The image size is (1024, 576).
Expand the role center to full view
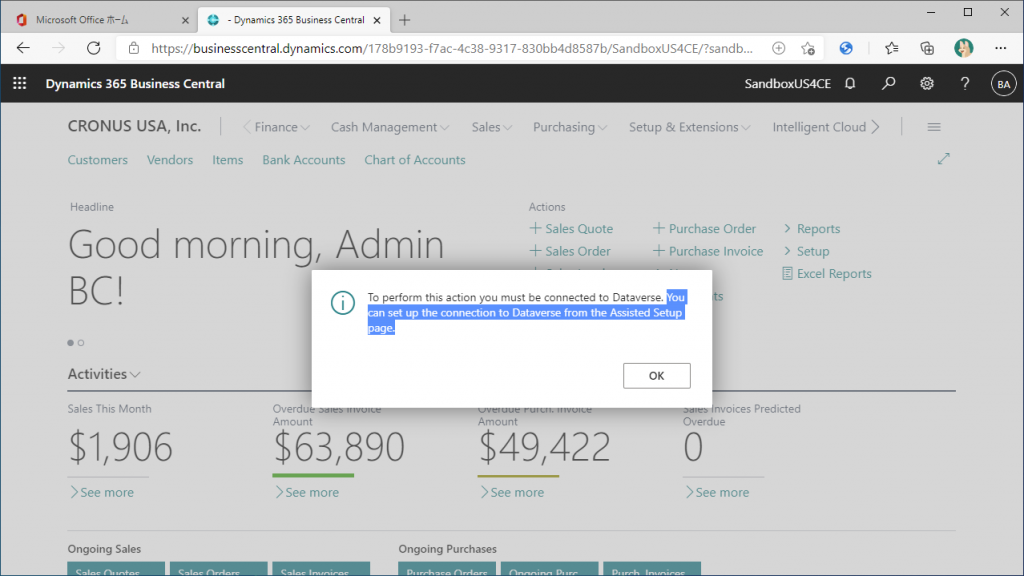943,159
